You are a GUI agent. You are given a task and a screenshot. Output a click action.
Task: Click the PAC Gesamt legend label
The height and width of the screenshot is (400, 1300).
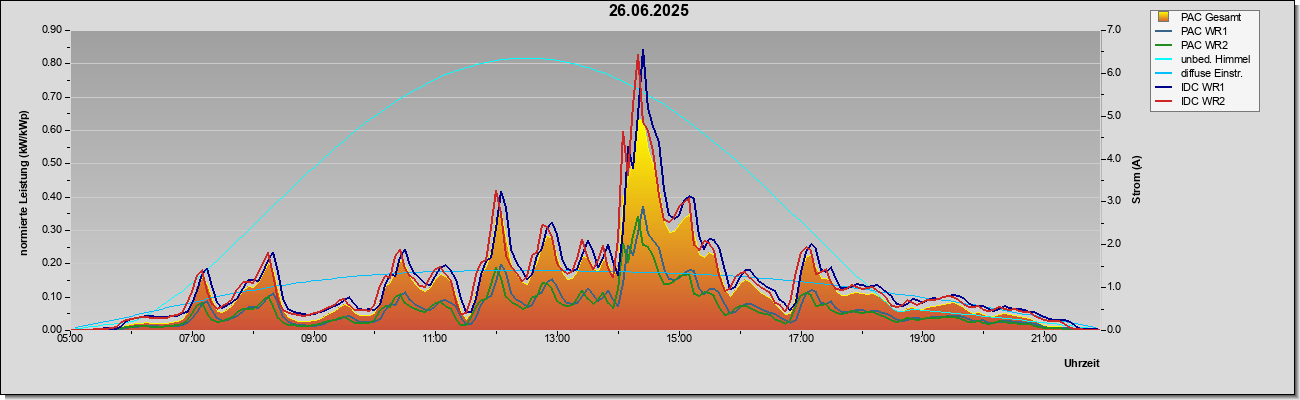pos(1212,17)
